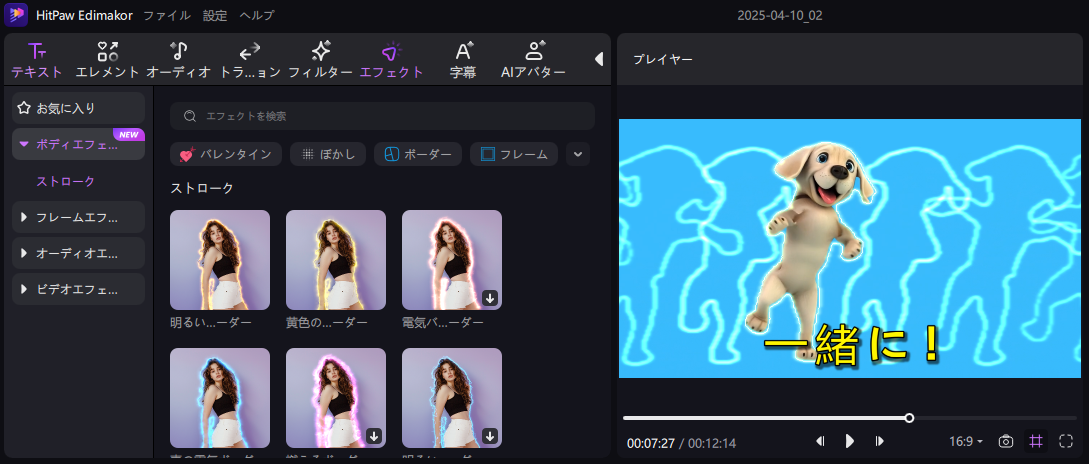The height and width of the screenshot is (464, 1089).
Task: Download the middle effect in second row
Action: [374, 436]
